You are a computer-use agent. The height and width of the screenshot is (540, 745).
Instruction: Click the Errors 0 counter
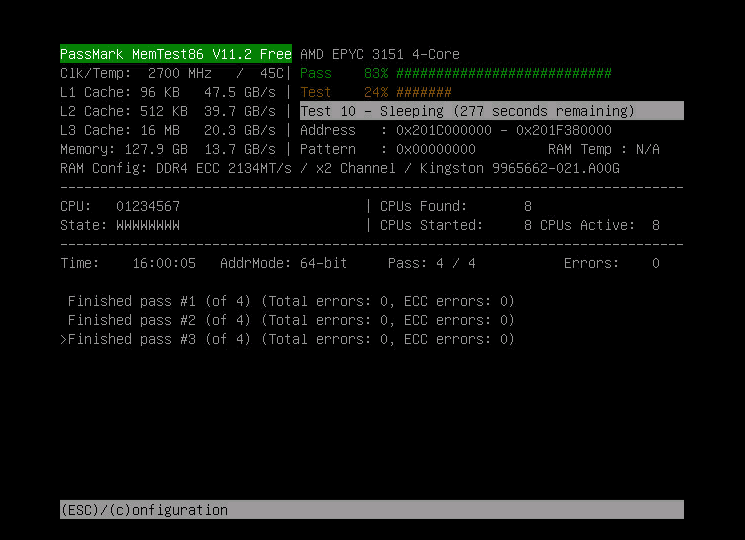pos(611,263)
